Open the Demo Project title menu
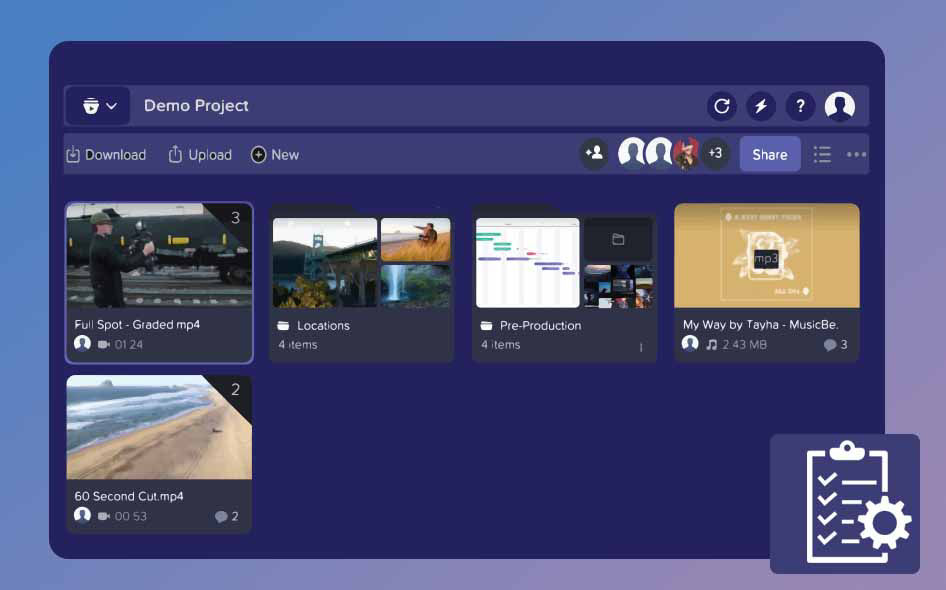Viewport: 946px width, 590px height. tap(197, 105)
